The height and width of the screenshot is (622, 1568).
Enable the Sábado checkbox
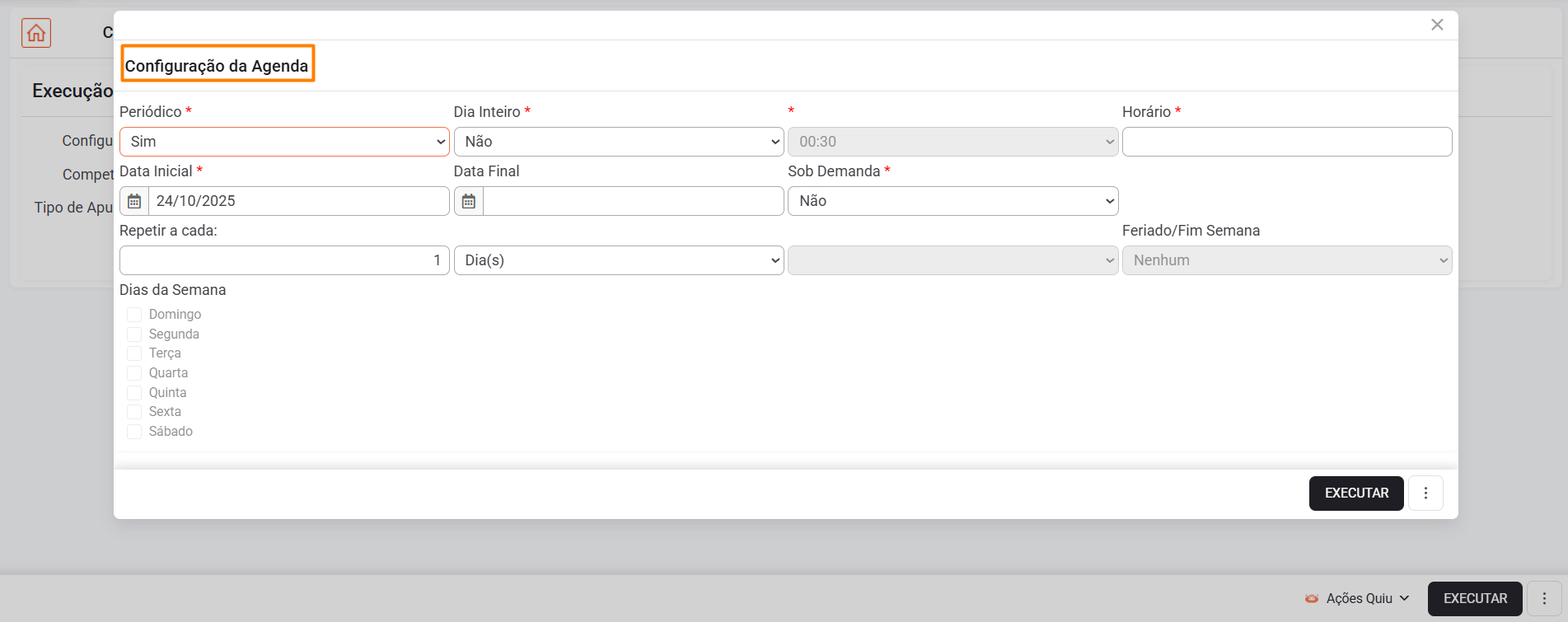pos(134,432)
